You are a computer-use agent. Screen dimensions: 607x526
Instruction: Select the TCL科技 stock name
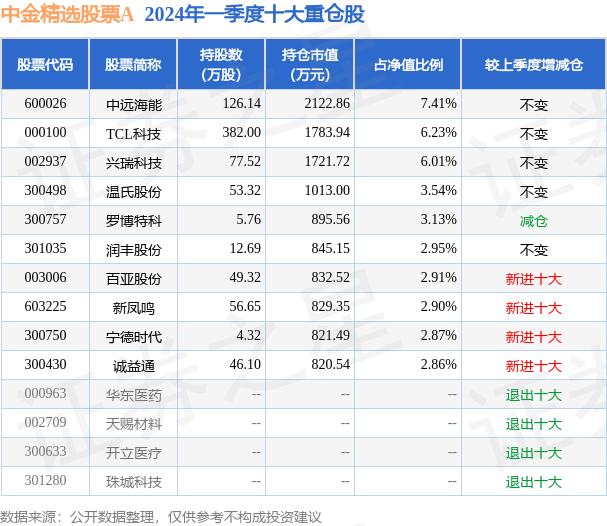134,134
